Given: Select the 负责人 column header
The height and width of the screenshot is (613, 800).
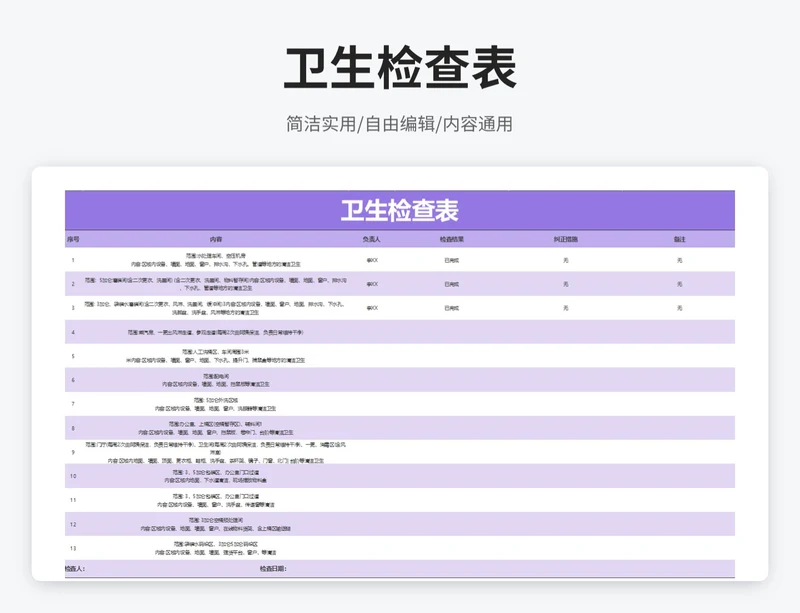Looking at the screenshot, I should (371, 239).
